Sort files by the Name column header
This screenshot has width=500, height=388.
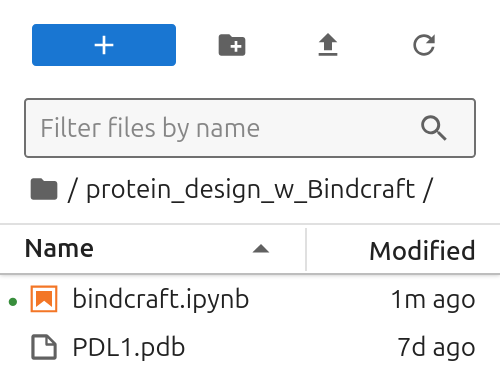pyautogui.click(x=153, y=249)
